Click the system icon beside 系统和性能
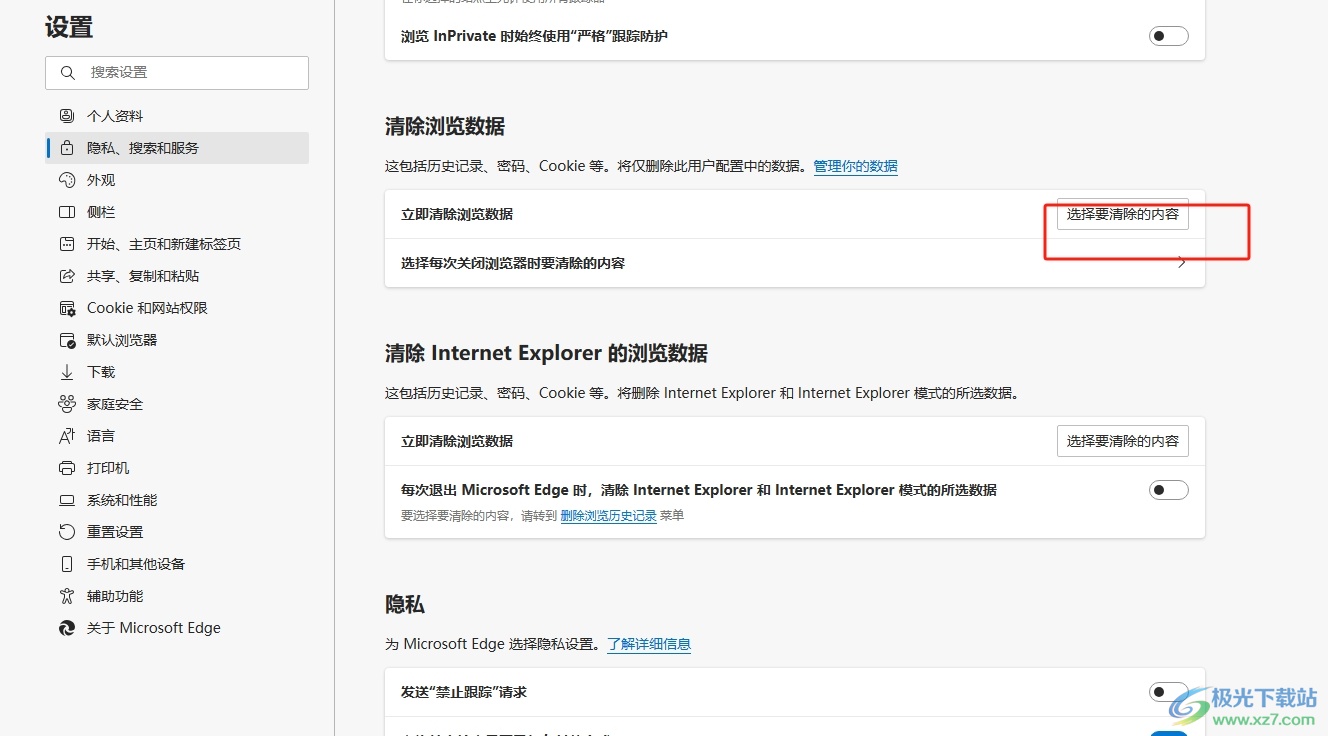This screenshot has width=1328, height=736. click(x=67, y=500)
